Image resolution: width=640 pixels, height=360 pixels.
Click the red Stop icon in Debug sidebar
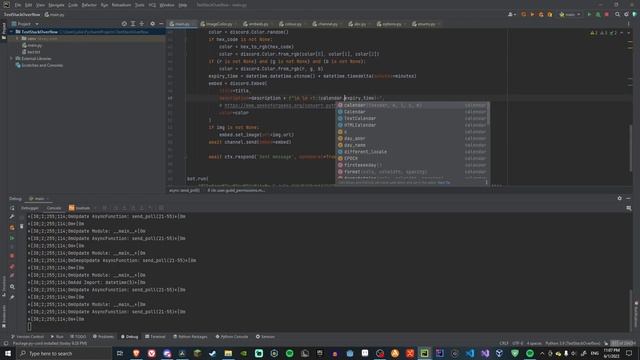(x=12, y=256)
